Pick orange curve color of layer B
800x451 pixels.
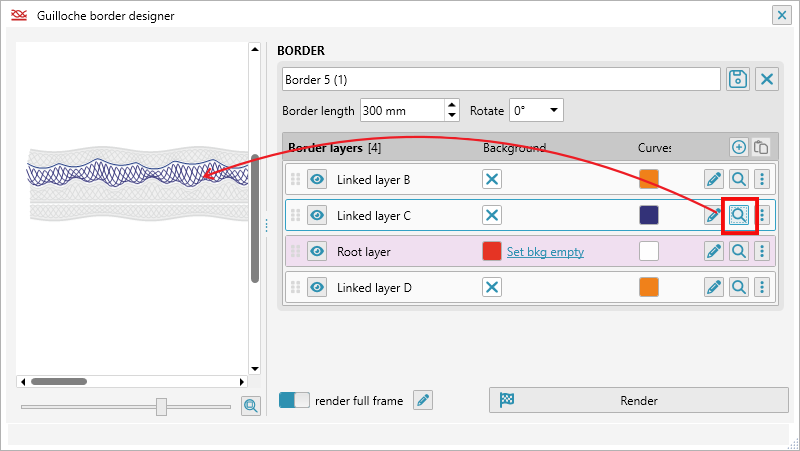pos(649,179)
